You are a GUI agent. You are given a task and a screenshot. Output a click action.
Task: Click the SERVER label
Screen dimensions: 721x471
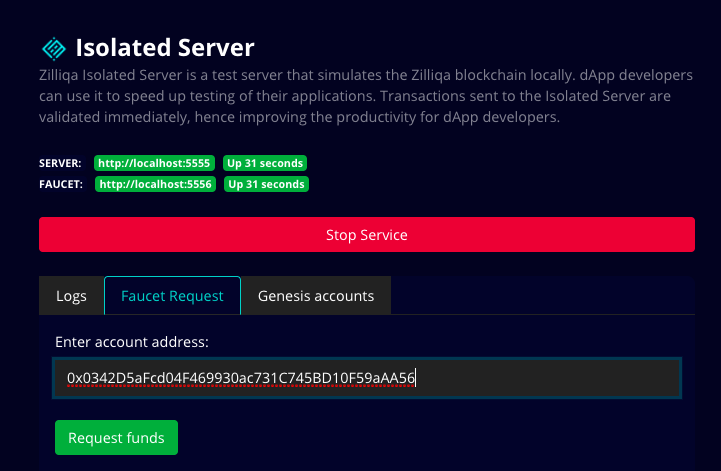[60, 163]
